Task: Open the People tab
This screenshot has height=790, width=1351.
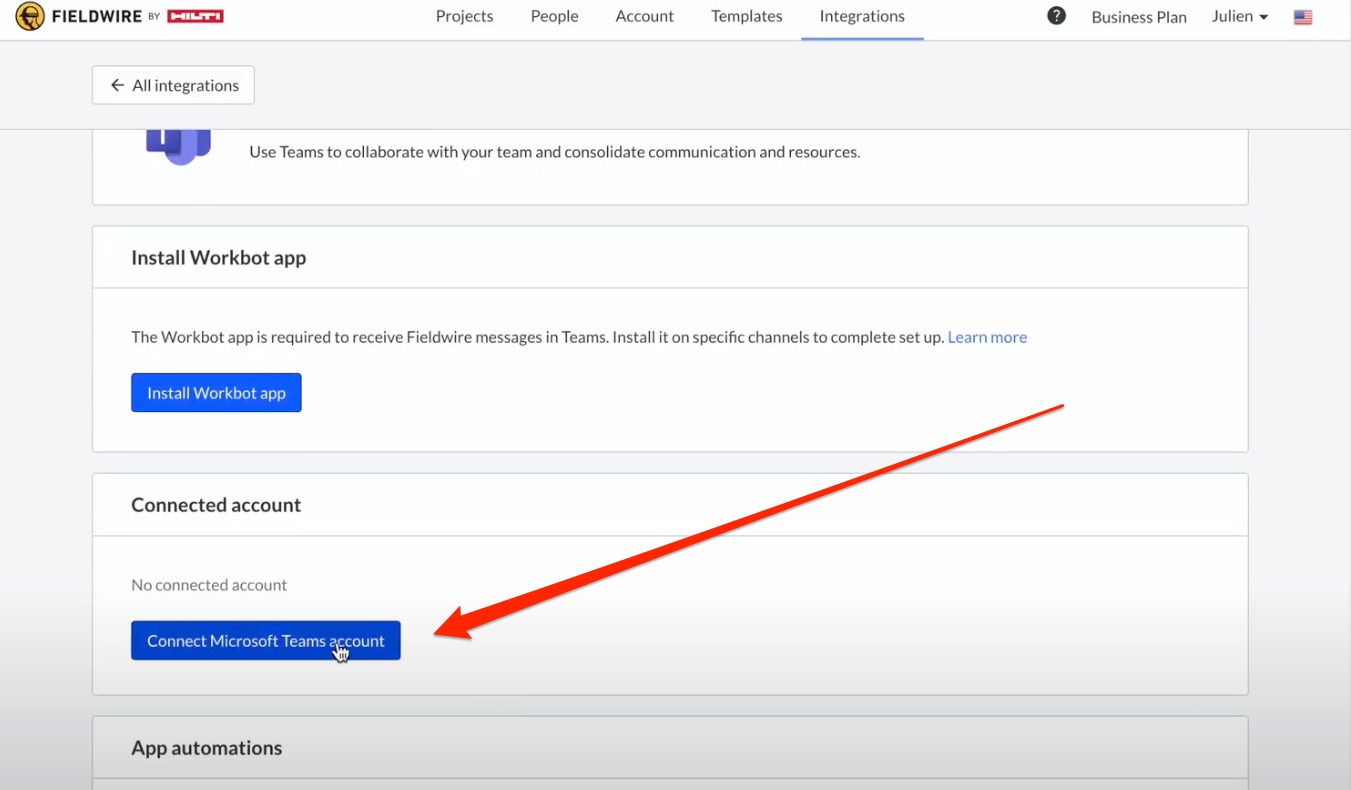Action: click(x=555, y=16)
